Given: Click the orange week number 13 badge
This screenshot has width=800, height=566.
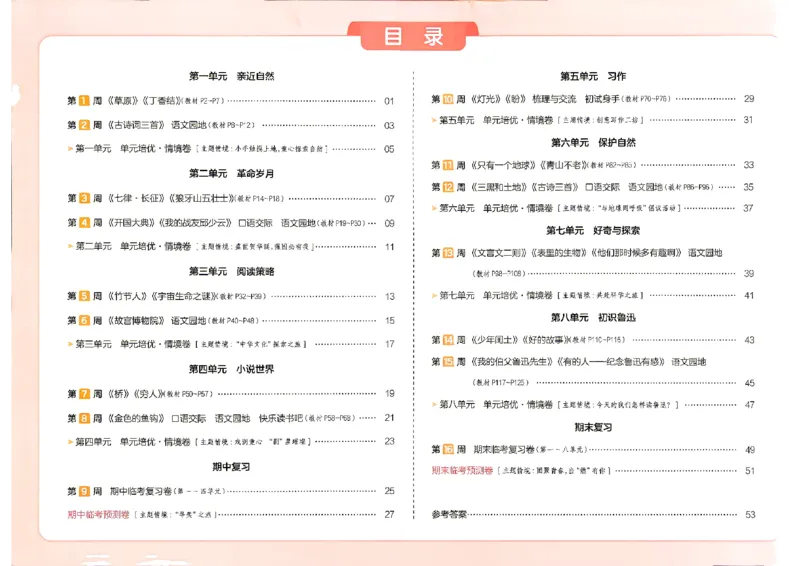Looking at the screenshot, I should [x=448, y=253].
